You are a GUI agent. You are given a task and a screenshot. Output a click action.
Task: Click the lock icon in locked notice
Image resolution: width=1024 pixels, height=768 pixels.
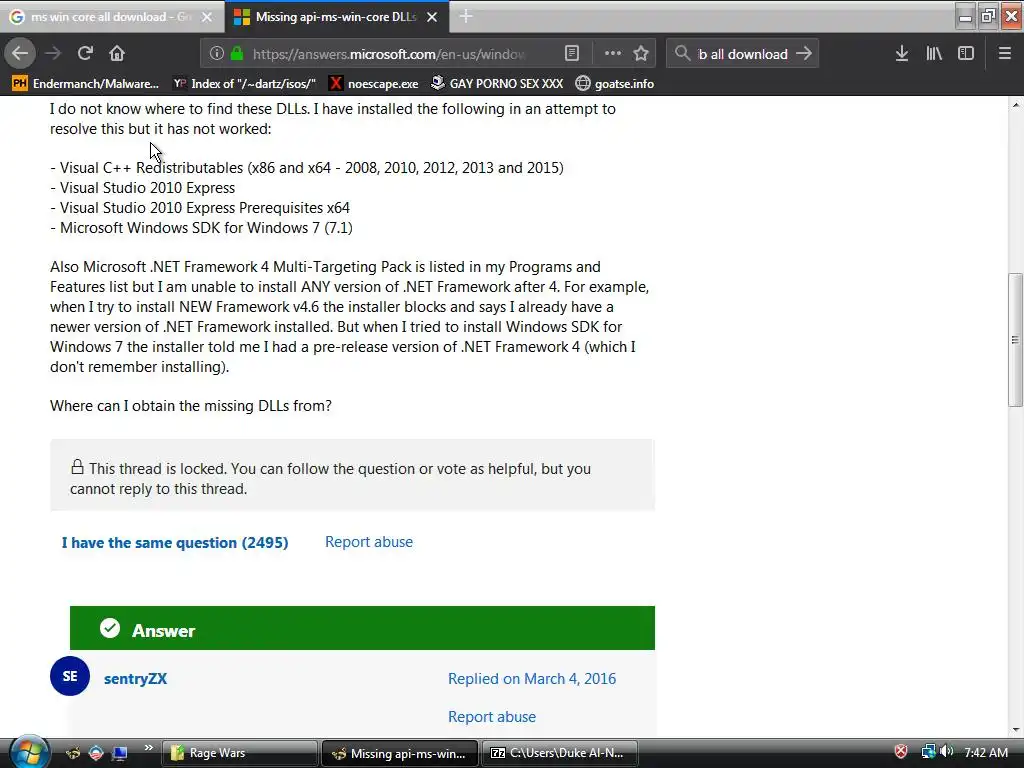pyautogui.click(x=77, y=466)
